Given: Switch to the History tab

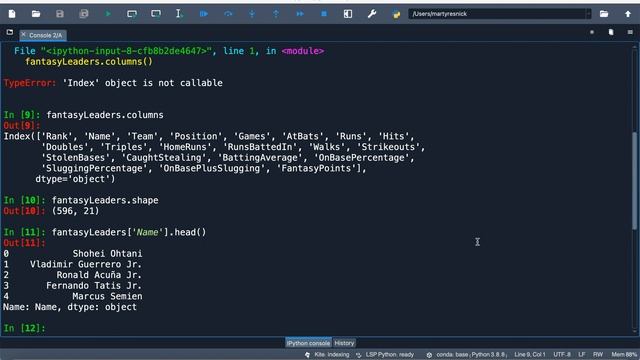Looking at the screenshot, I should coord(344,343).
